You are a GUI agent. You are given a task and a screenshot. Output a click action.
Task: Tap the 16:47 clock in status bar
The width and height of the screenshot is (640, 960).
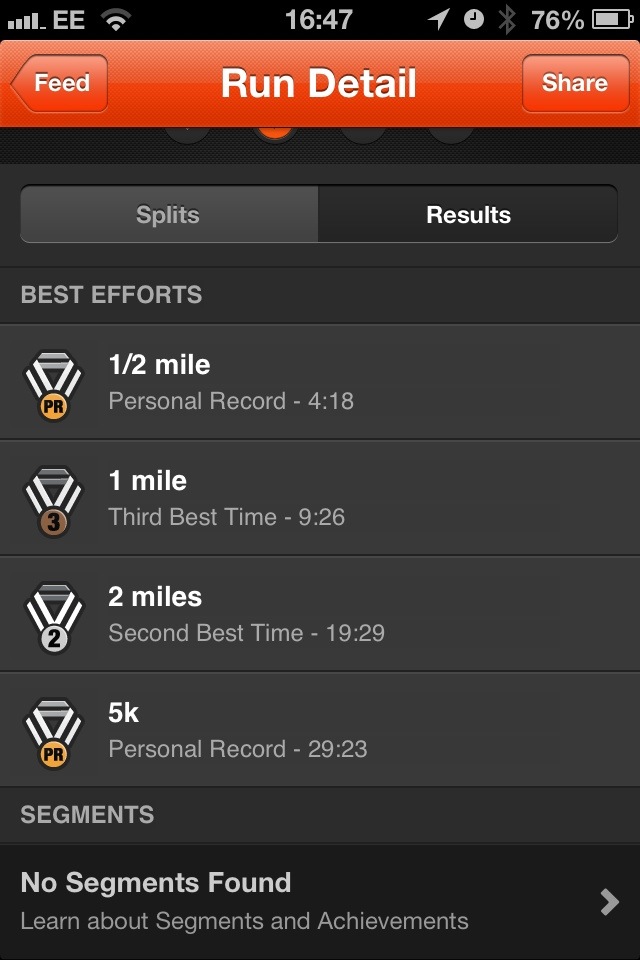coord(319,19)
